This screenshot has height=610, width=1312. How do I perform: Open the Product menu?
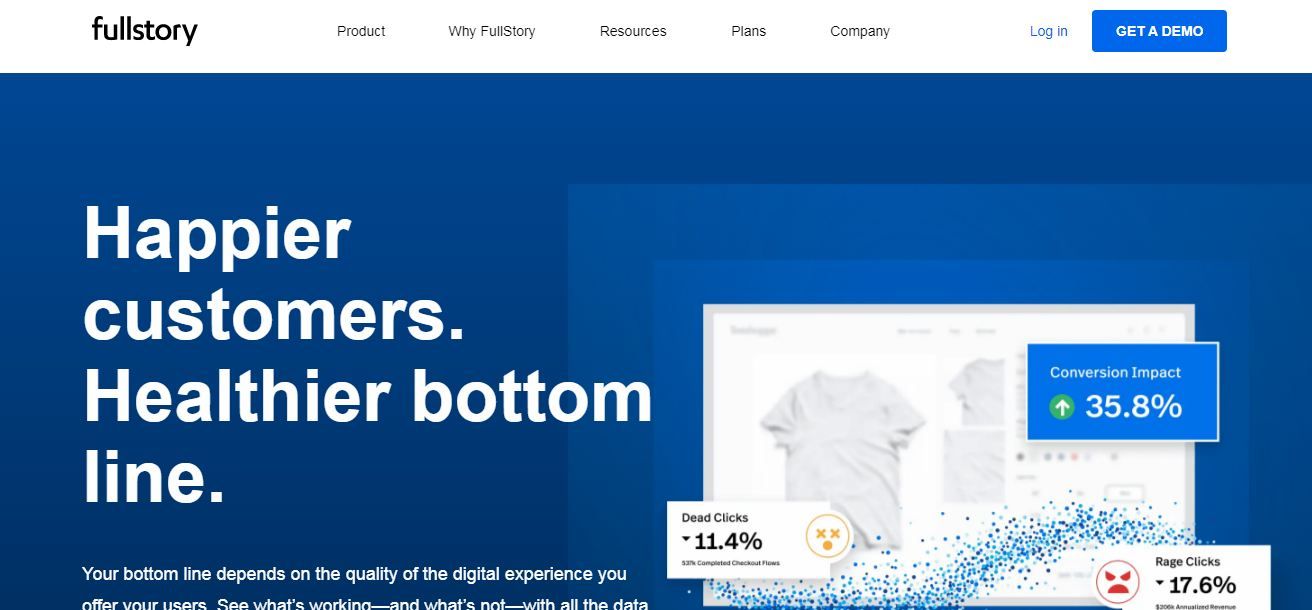[361, 31]
